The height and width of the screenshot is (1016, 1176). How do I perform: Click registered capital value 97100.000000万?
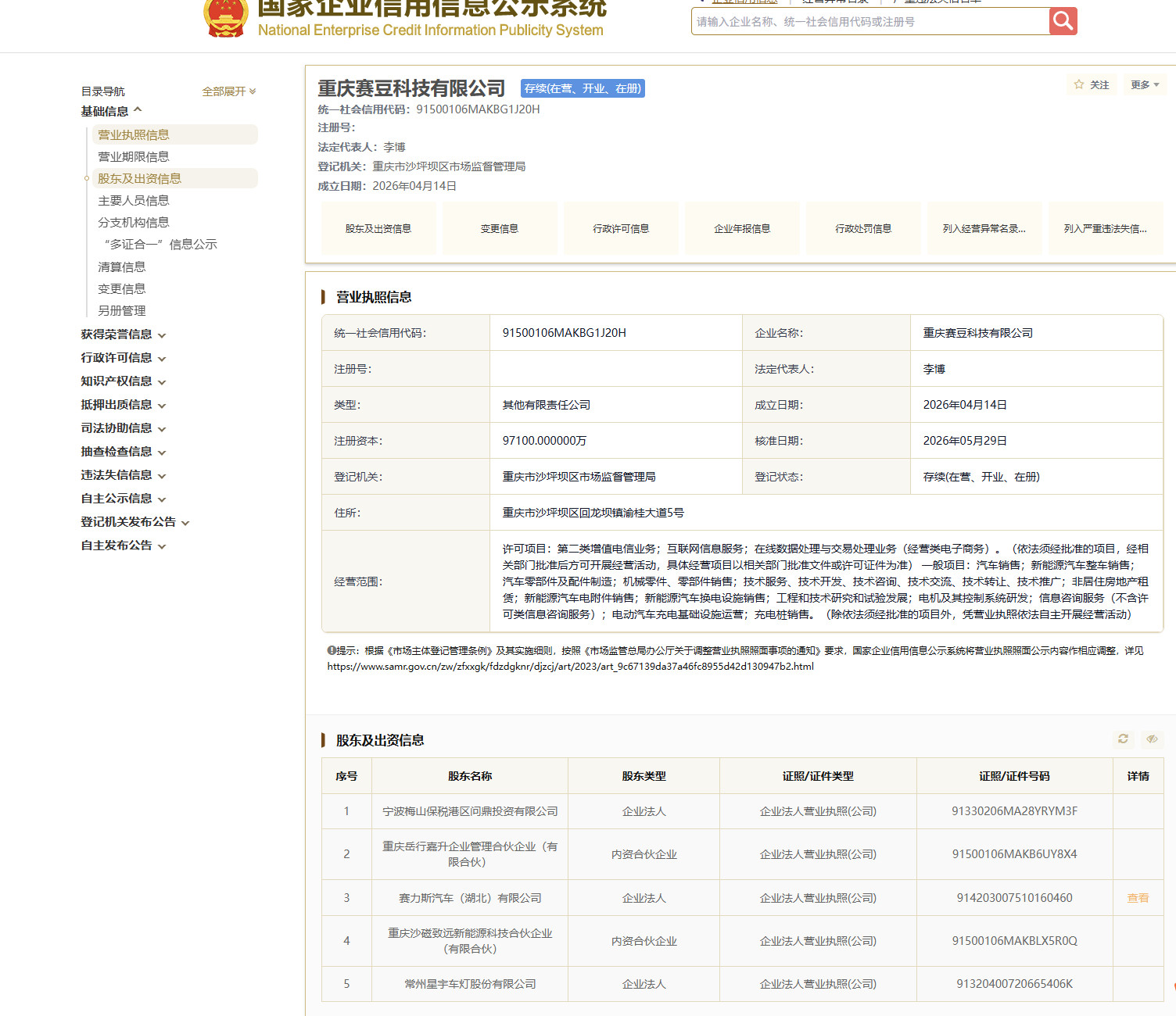544,441
